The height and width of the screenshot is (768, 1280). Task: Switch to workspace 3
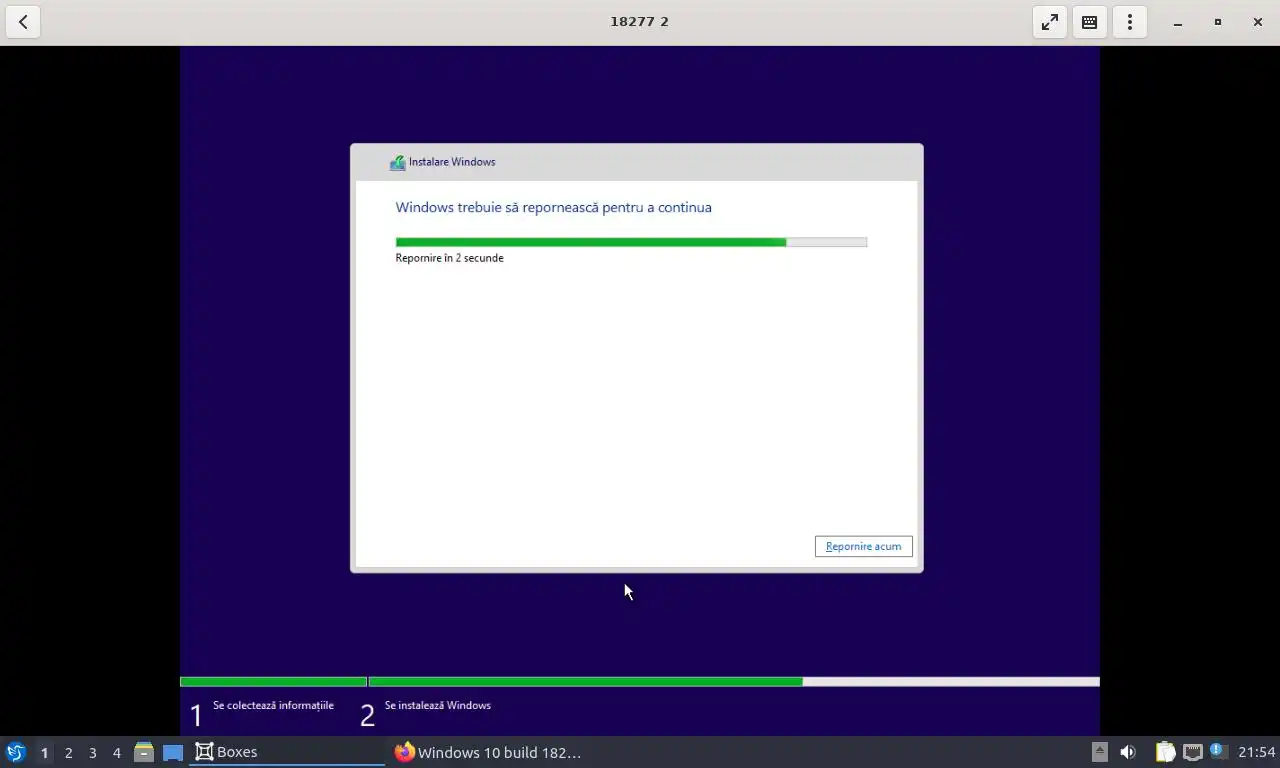click(92, 752)
